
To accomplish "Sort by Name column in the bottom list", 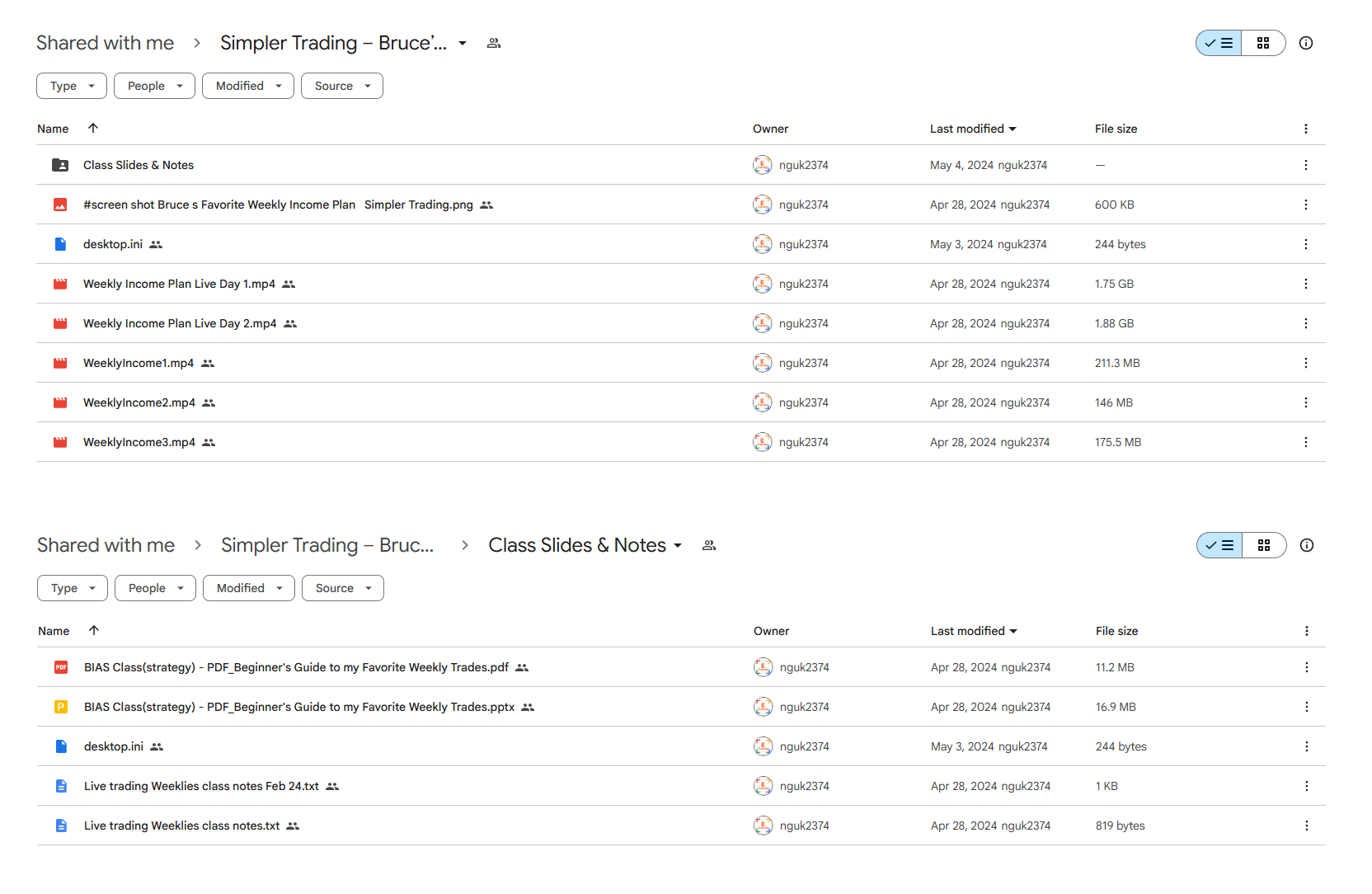I will point(54,631).
